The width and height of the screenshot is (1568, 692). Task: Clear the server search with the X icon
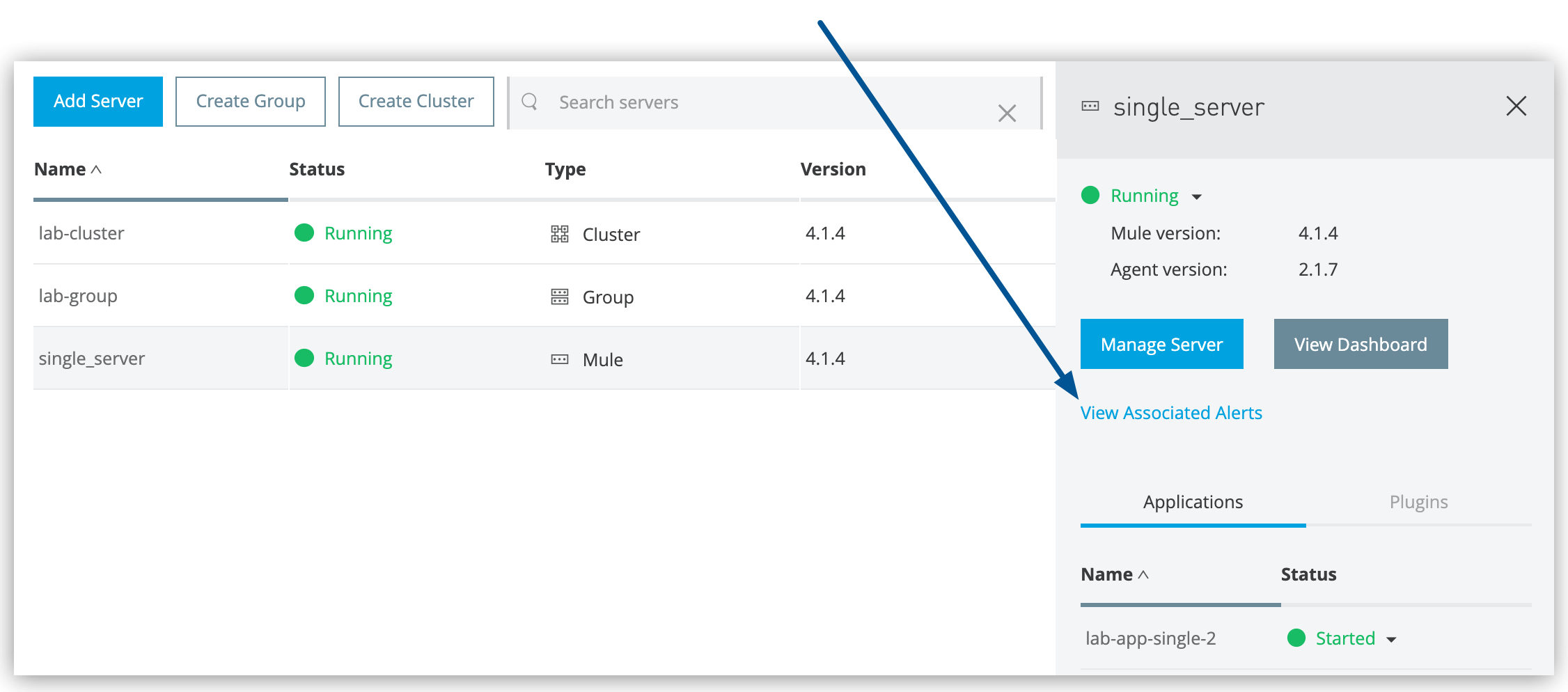pyautogui.click(x=1007, y=112)
